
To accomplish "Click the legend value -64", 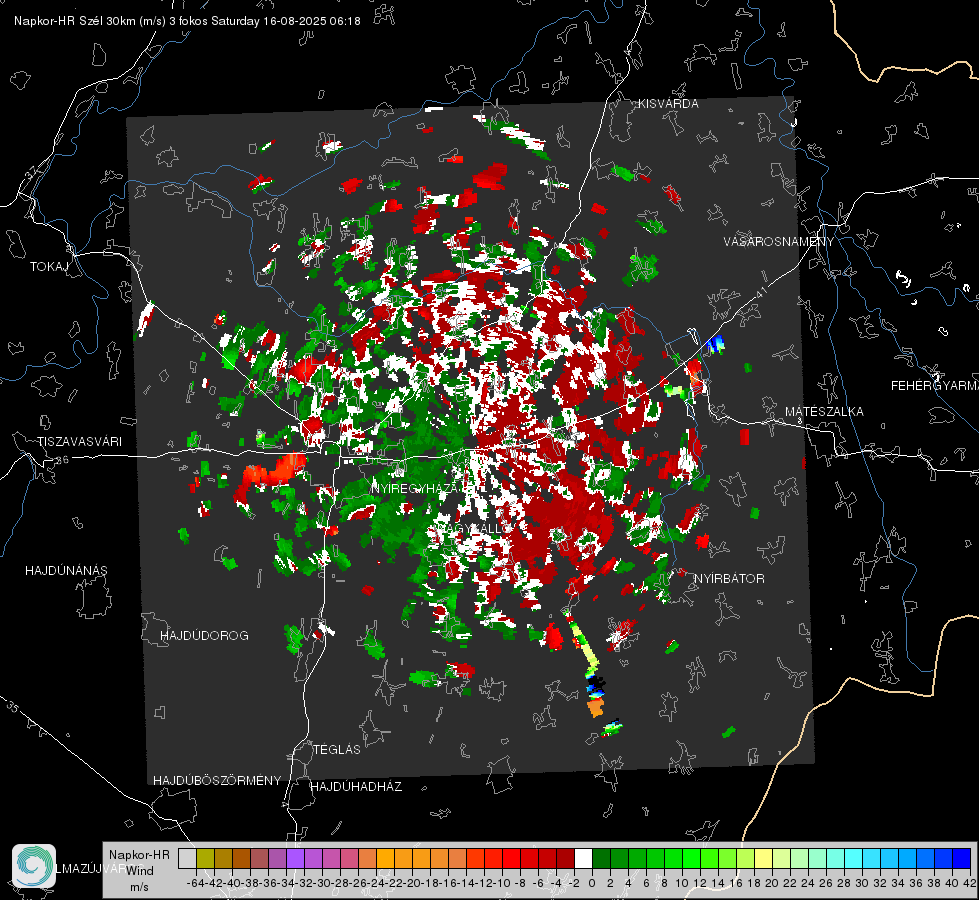I will coord(195,884).
